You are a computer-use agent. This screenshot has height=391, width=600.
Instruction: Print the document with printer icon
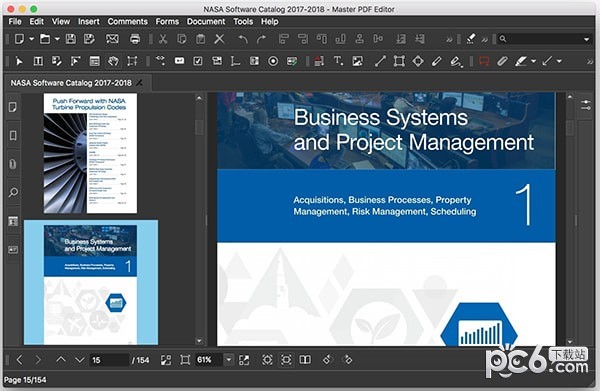point(135,39)
